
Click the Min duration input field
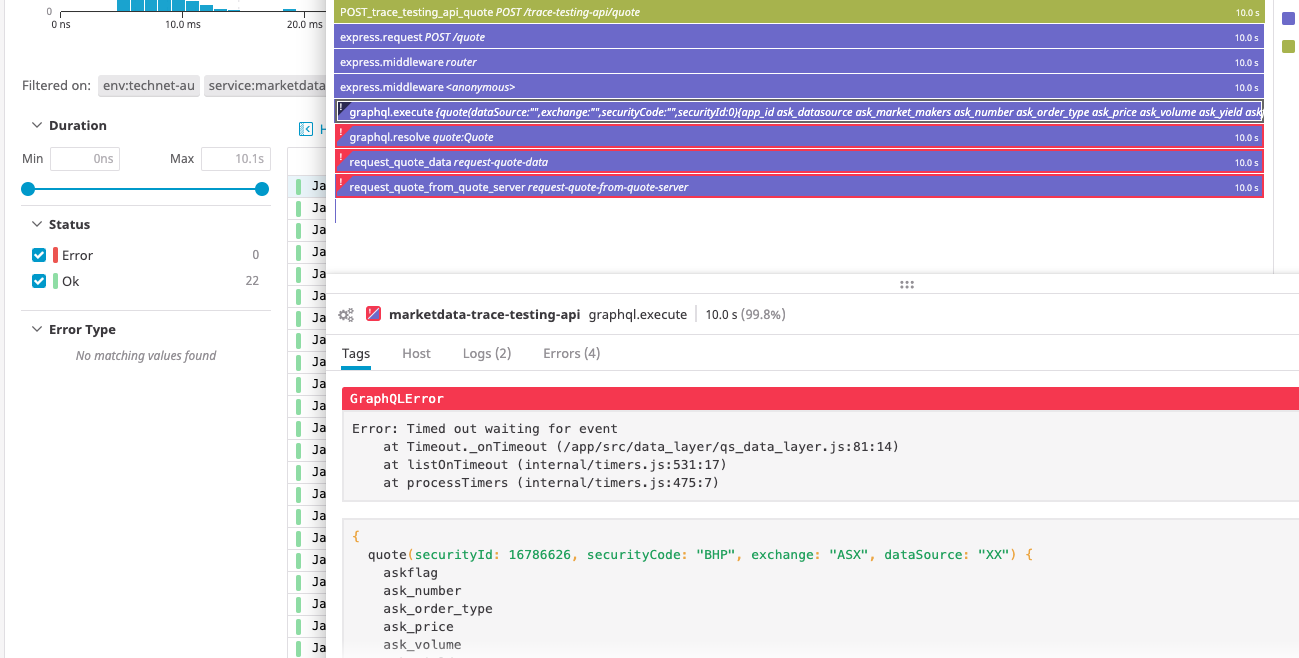click(85, 159)
